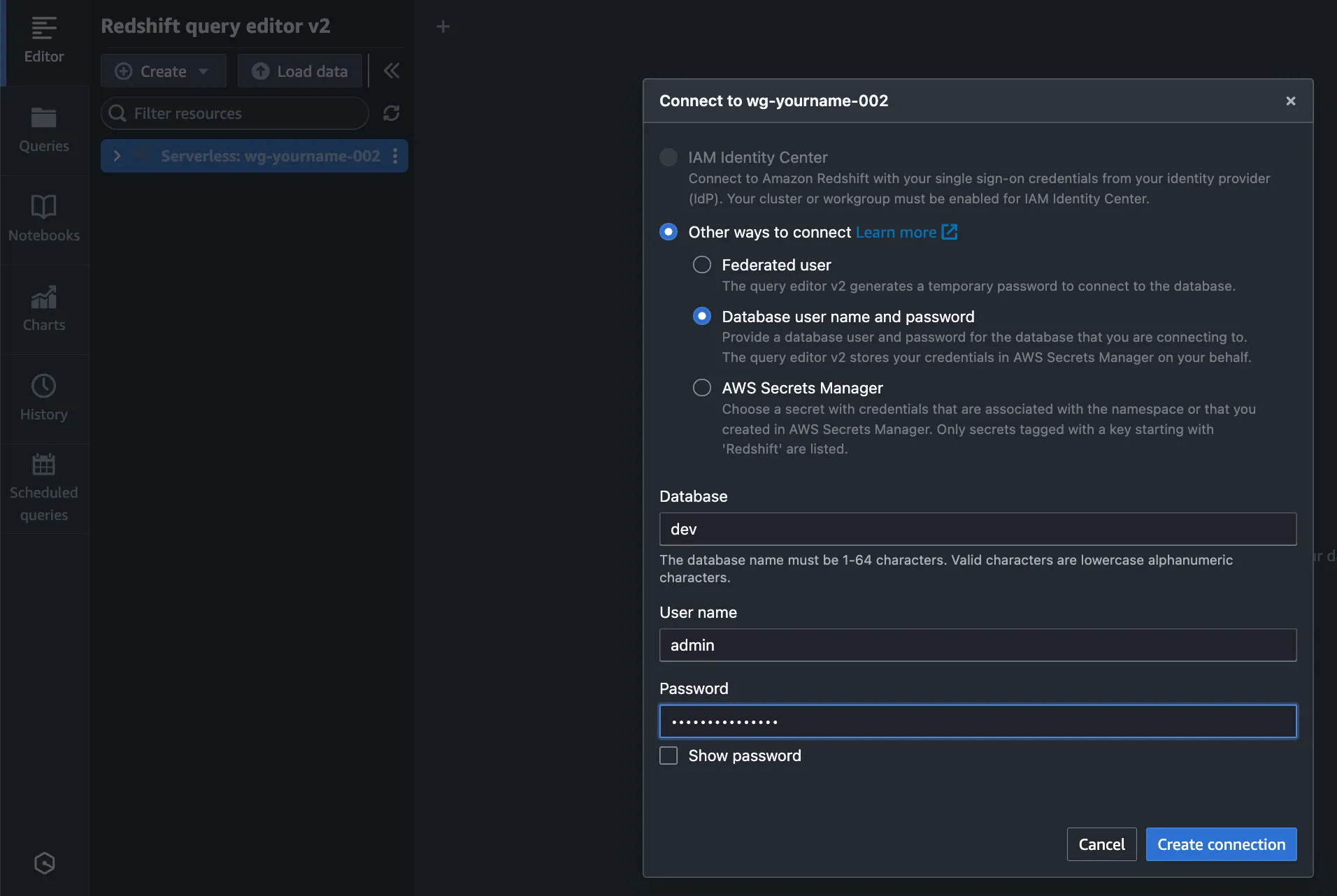Open the Create dropdown

tap(163, 71)
